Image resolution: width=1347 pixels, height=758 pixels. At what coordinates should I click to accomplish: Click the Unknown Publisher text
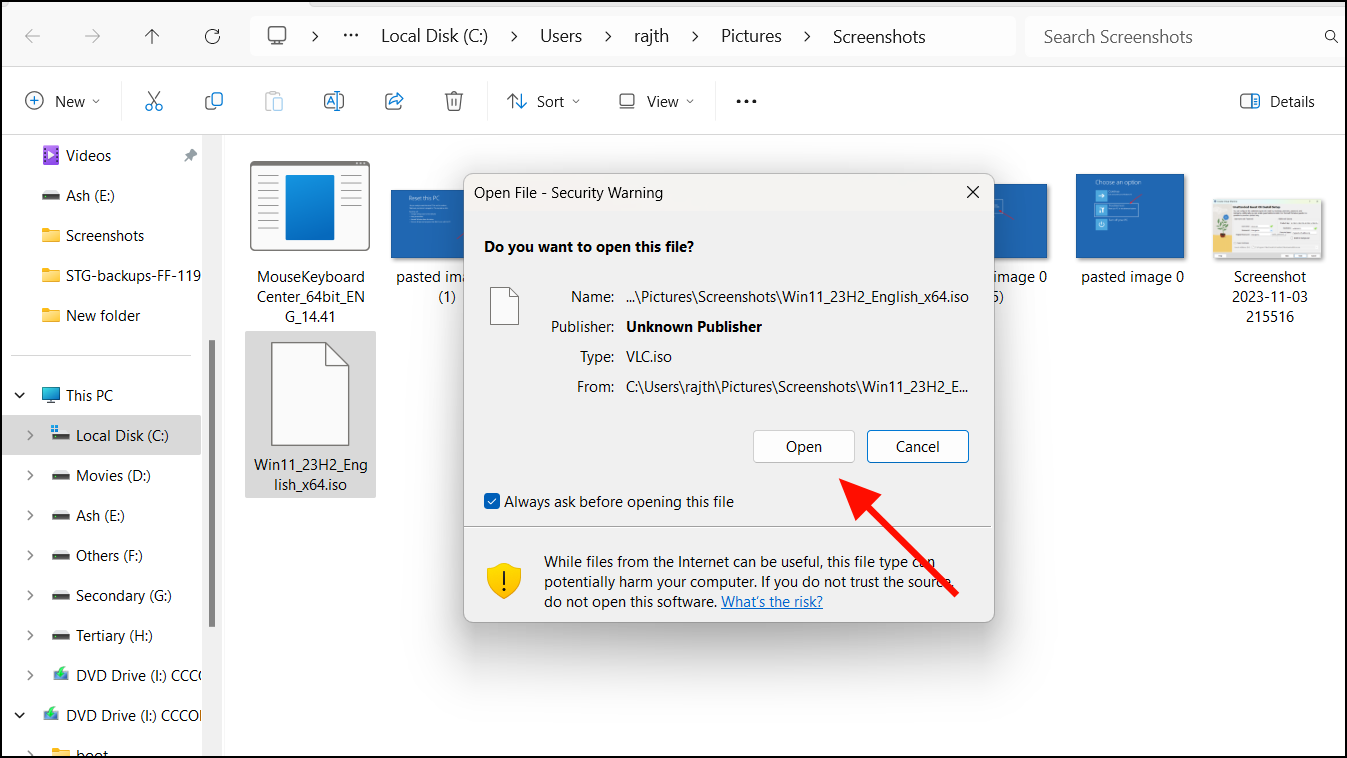[694, 327]
